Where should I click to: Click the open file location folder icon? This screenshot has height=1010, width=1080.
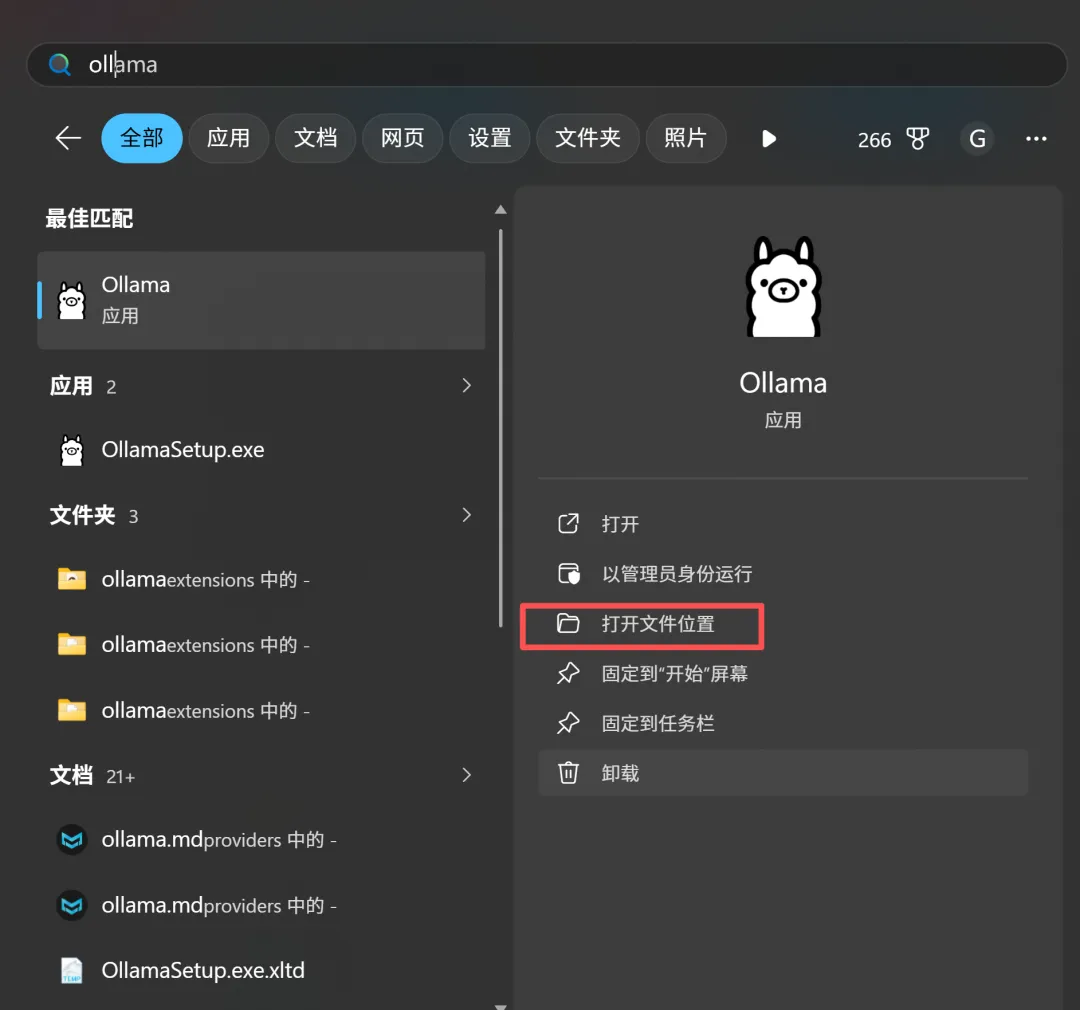(x=568, y=623)
